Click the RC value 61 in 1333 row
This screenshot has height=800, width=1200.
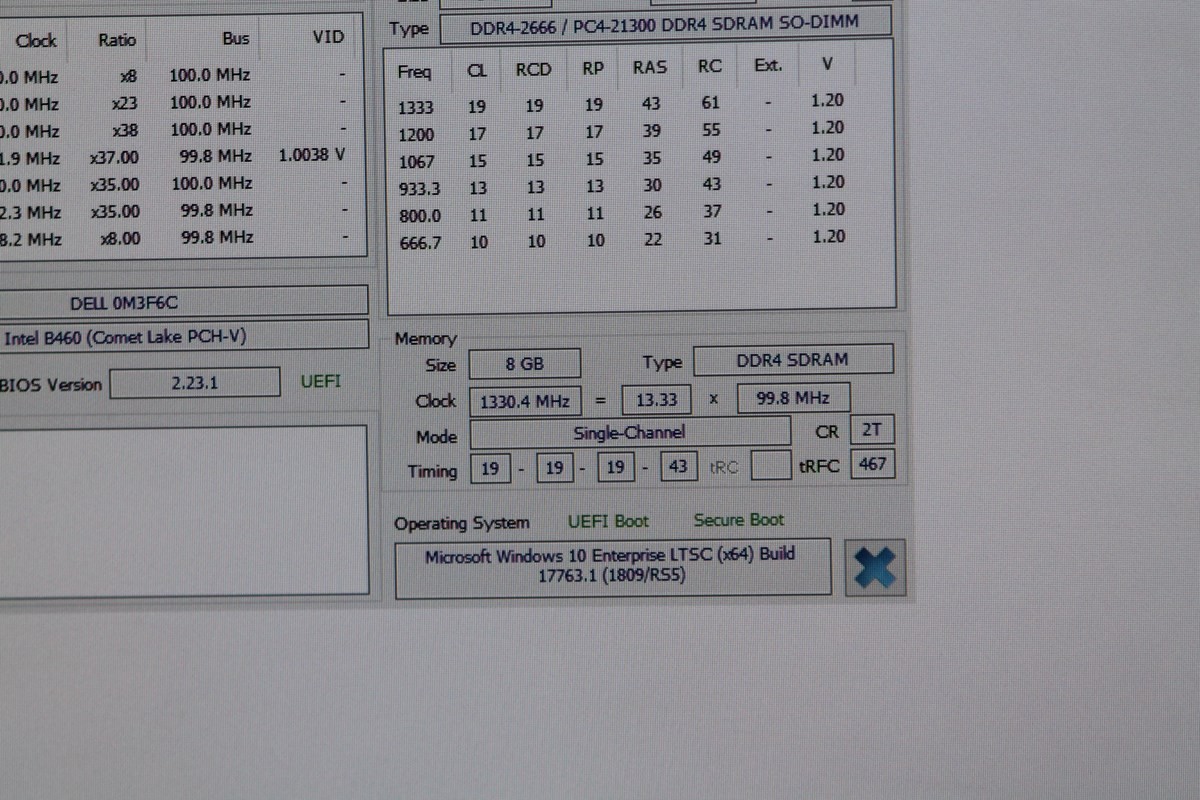711,101
